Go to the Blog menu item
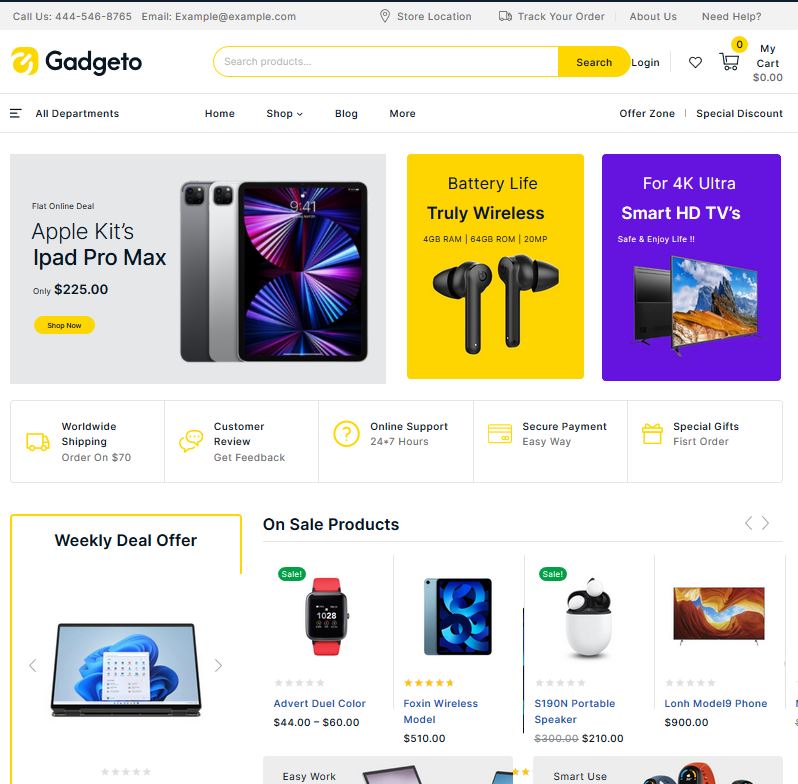 pyautogui.click(x=346, y=114)
